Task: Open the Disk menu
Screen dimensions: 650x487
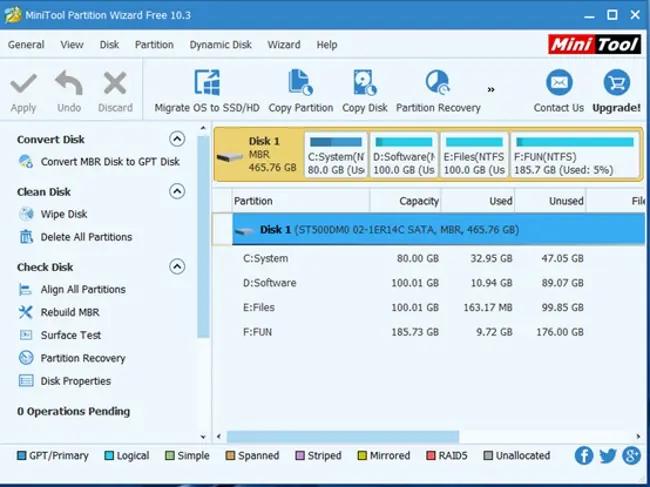Action: coord(109,45)
